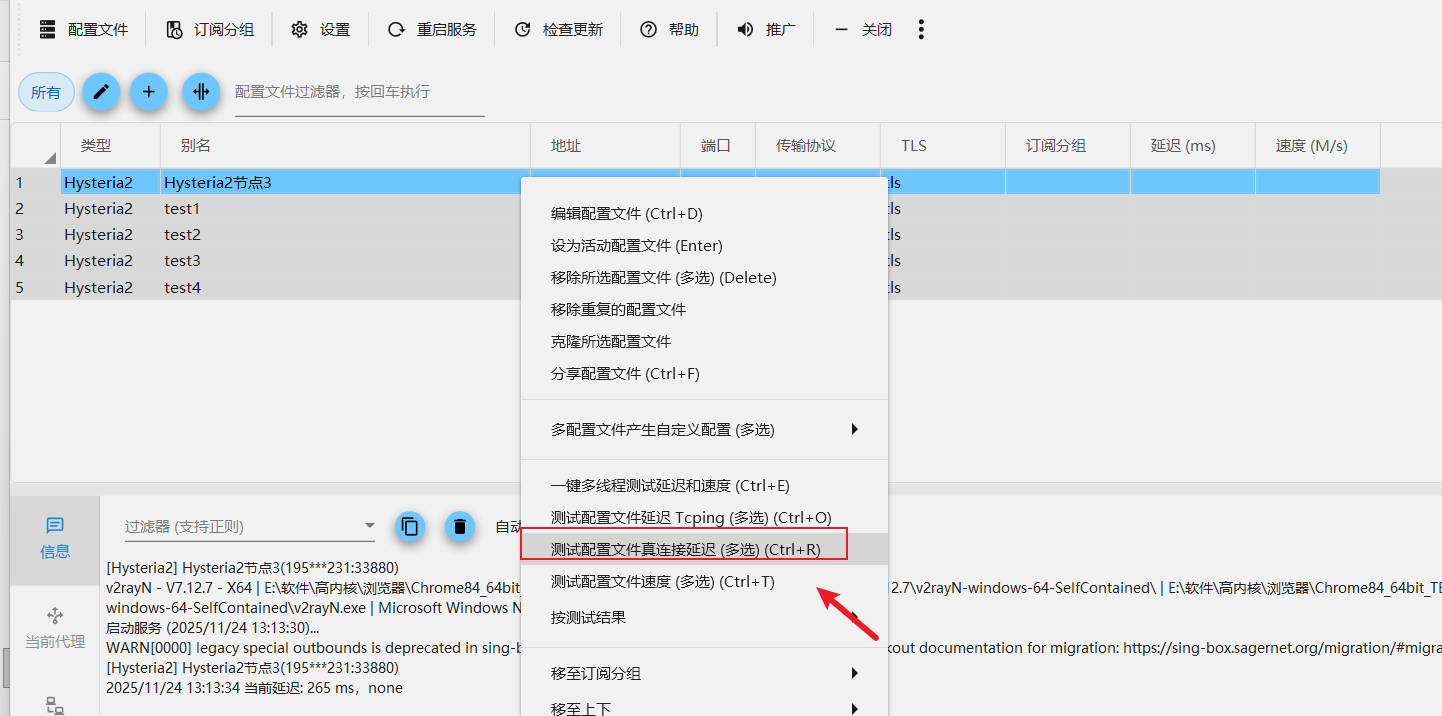
Task: Click 检查更新 in the toolbar
Action: click(559, 30)
